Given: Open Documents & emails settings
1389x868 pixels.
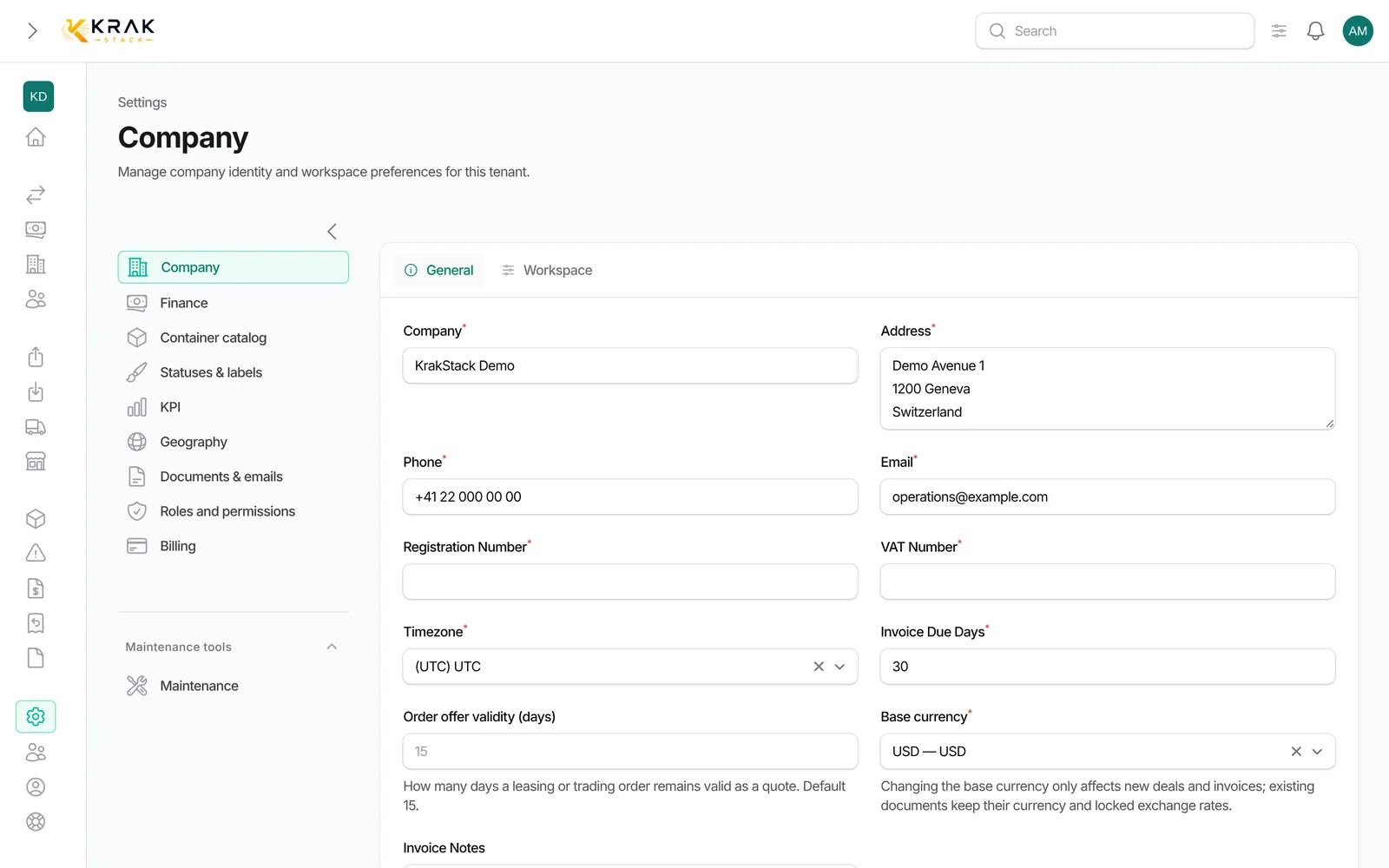Looking at the screenshot, I should point(234,477).
